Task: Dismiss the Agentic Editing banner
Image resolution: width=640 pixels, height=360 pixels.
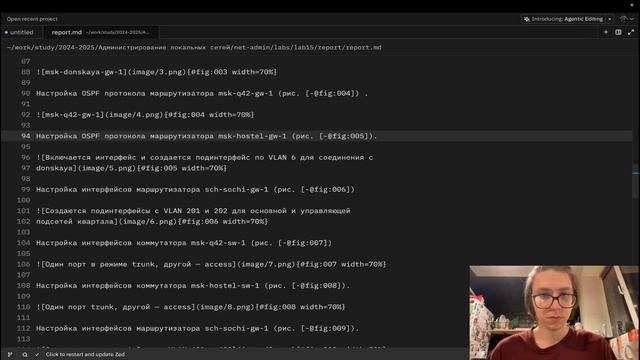Action: pyautogui.click(x=610, y=19)
